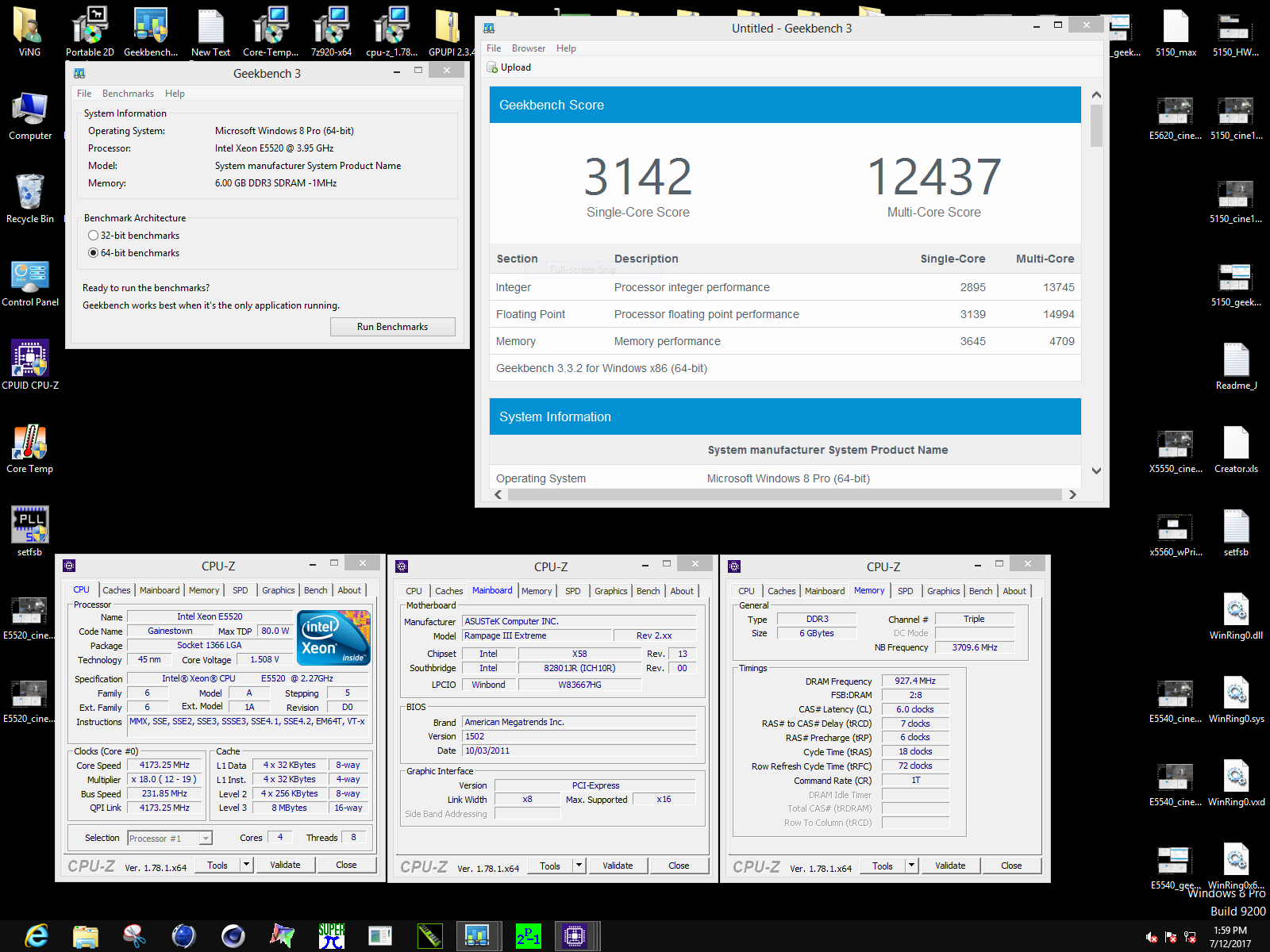Open the Control Panel desktop icon
This screenshot has height=952, width=1270.
click(30, 282)
